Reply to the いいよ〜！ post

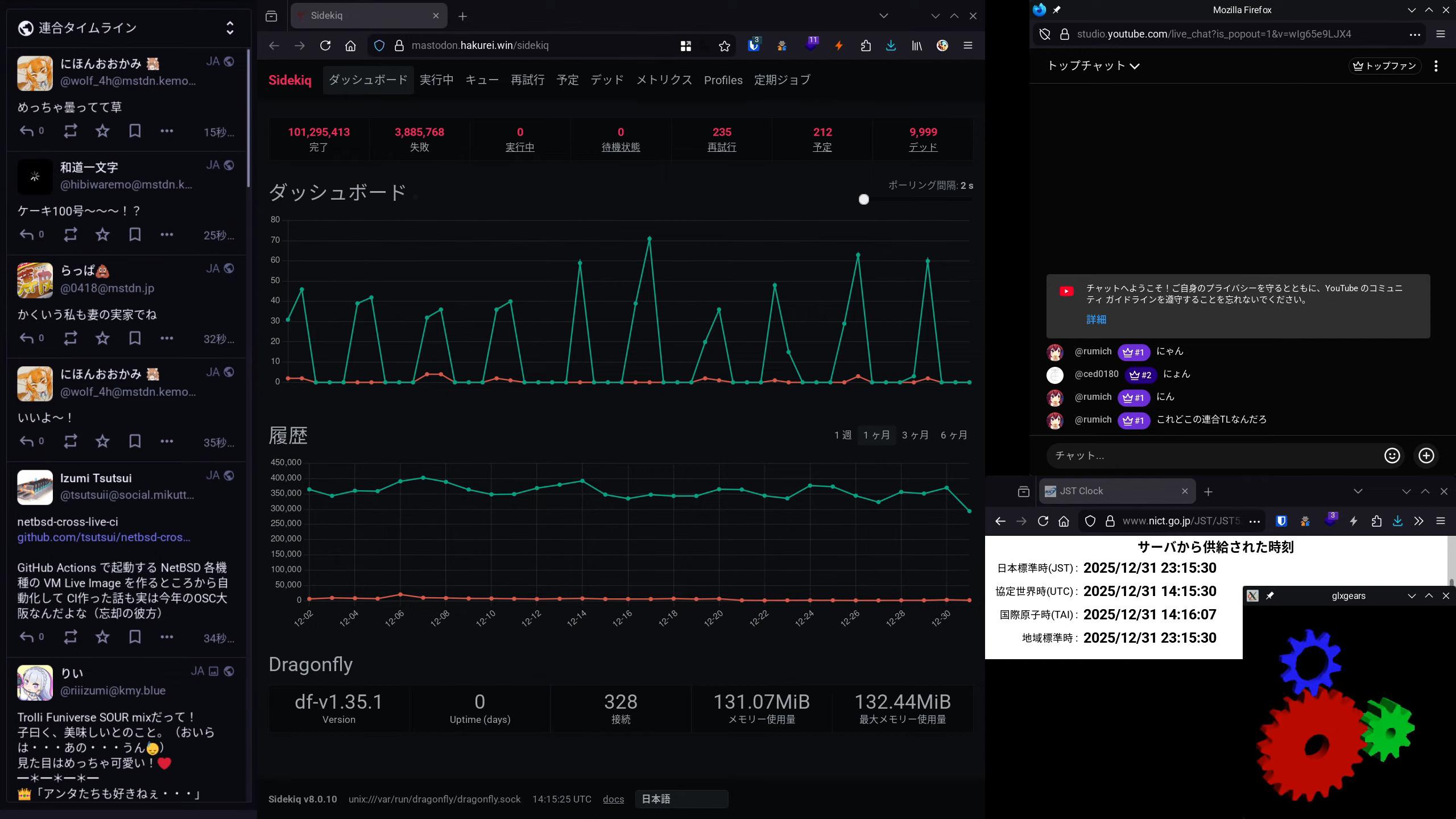click(27, 441)
